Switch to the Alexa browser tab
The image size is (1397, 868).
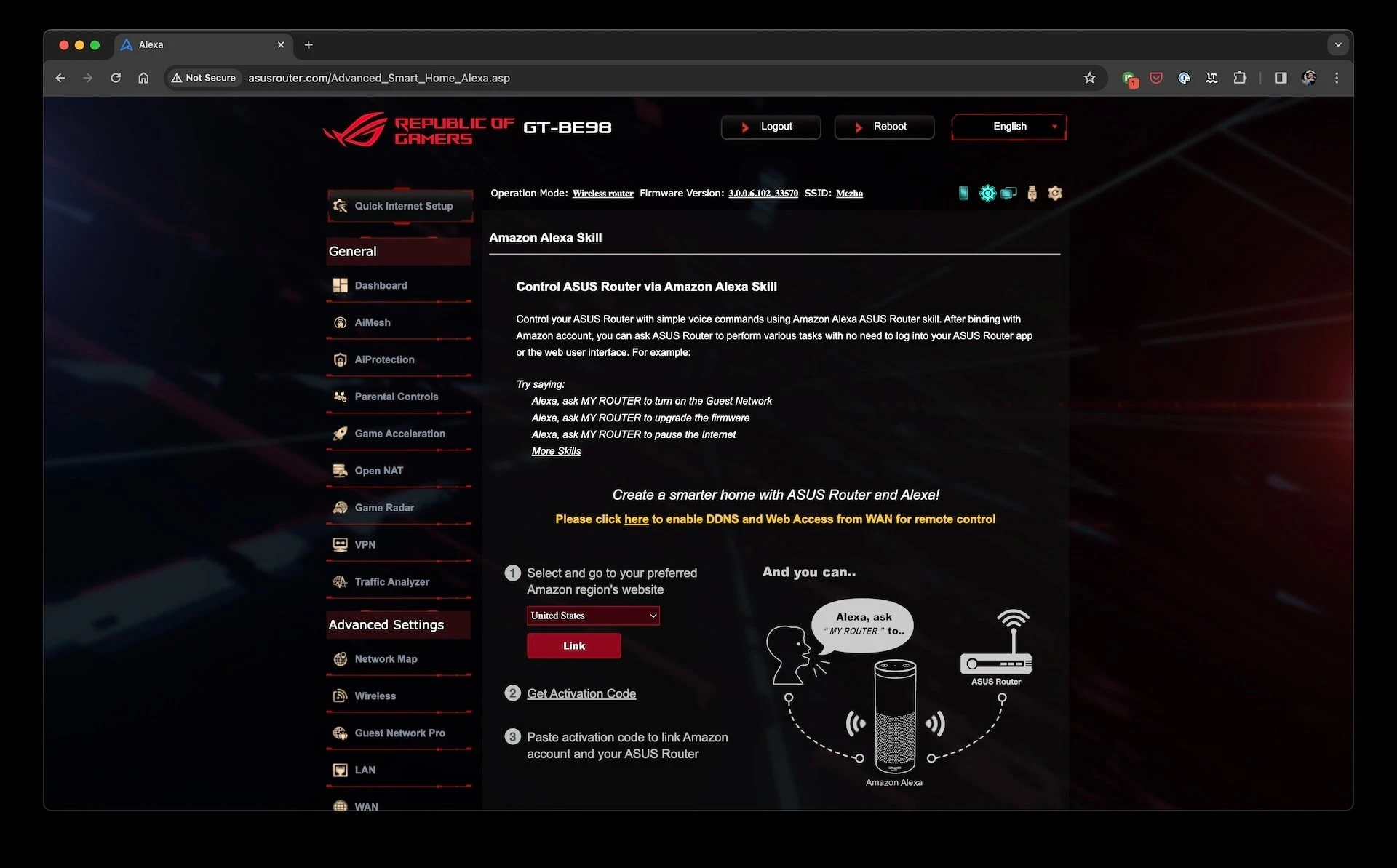click(203, 44)
